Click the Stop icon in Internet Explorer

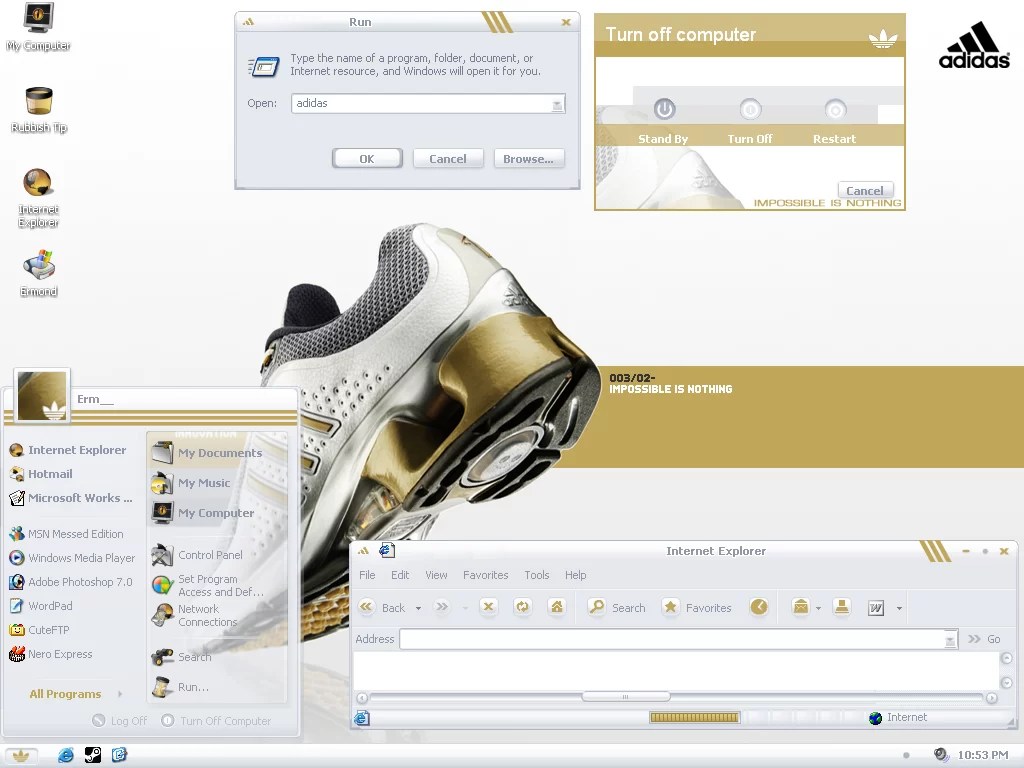click(488, 607)
